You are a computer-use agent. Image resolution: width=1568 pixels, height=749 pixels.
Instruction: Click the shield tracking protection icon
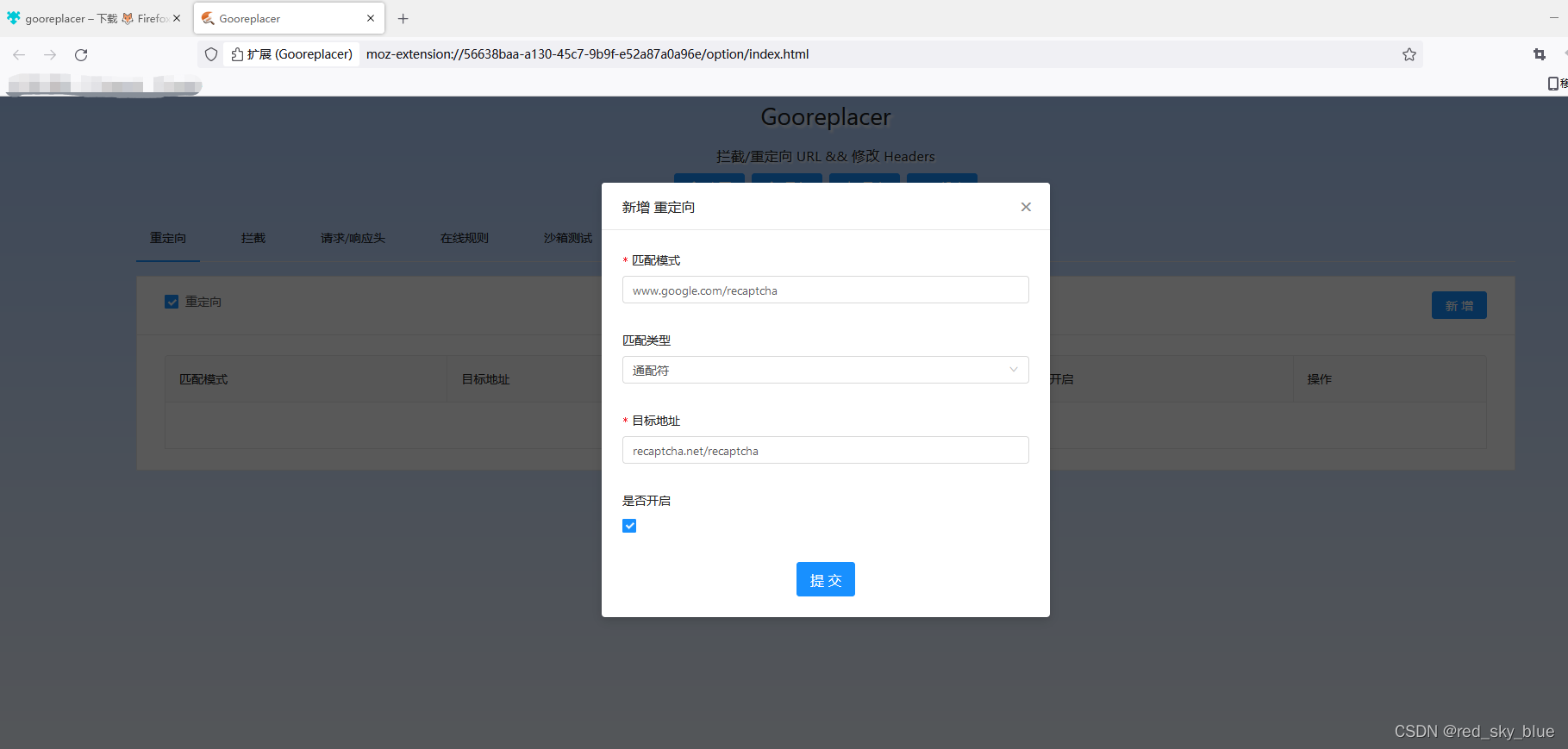click(211, 54)
